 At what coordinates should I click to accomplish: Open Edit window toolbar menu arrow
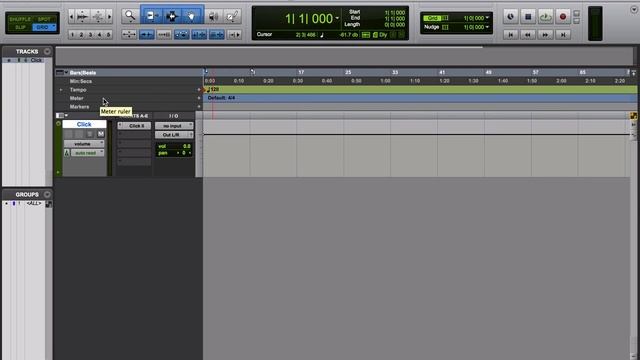(634, 10)
